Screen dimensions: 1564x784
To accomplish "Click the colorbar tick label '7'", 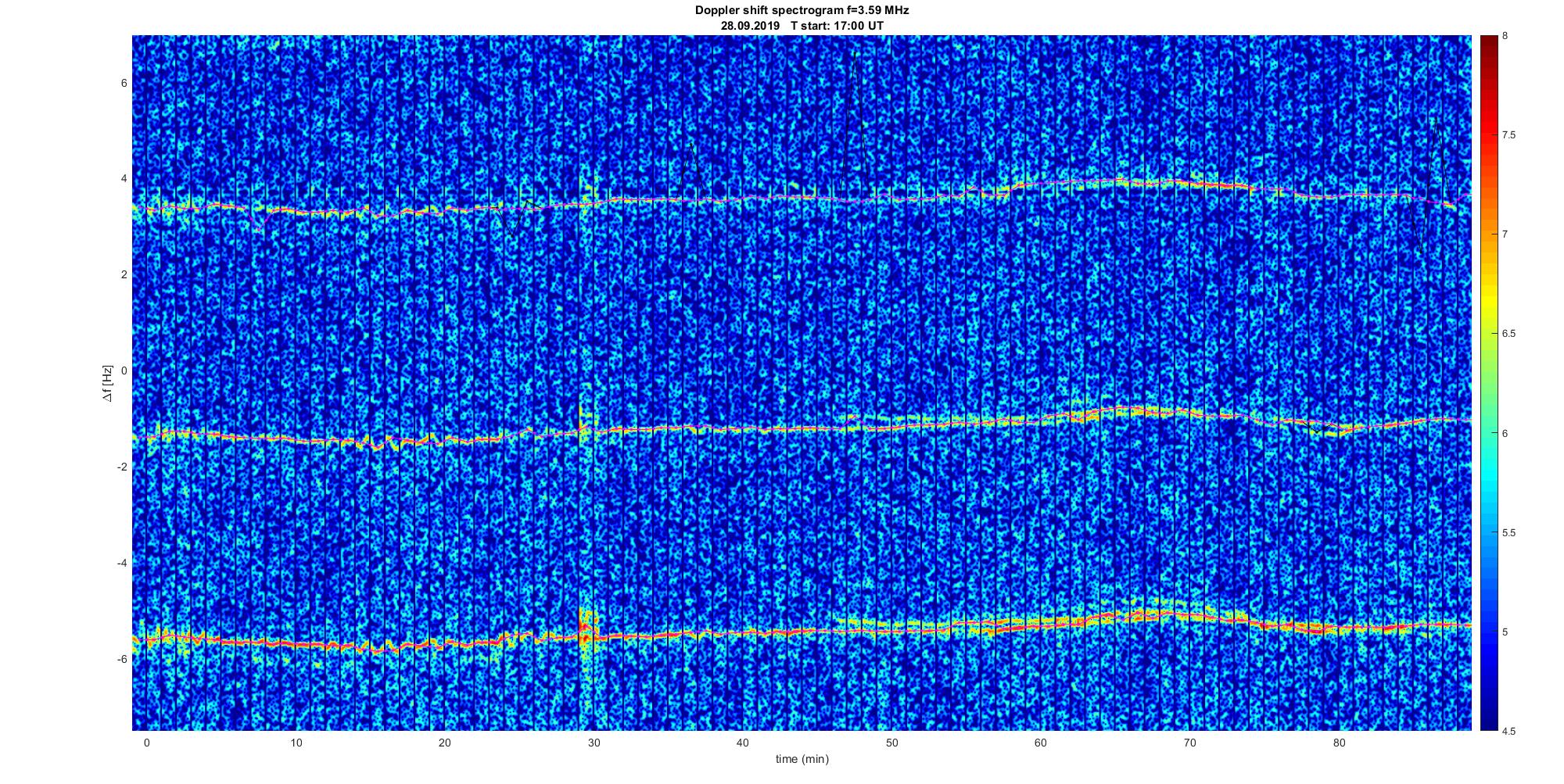I will coord(1505,234).
